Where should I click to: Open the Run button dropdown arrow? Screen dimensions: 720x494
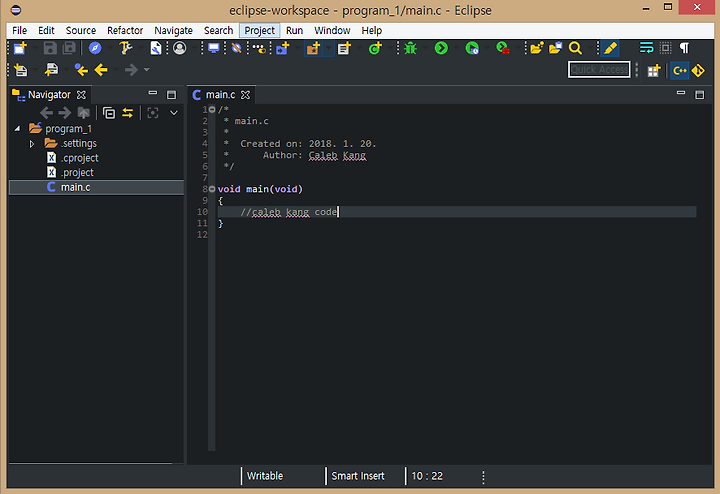pyautogui.click(x=456, y=48)
